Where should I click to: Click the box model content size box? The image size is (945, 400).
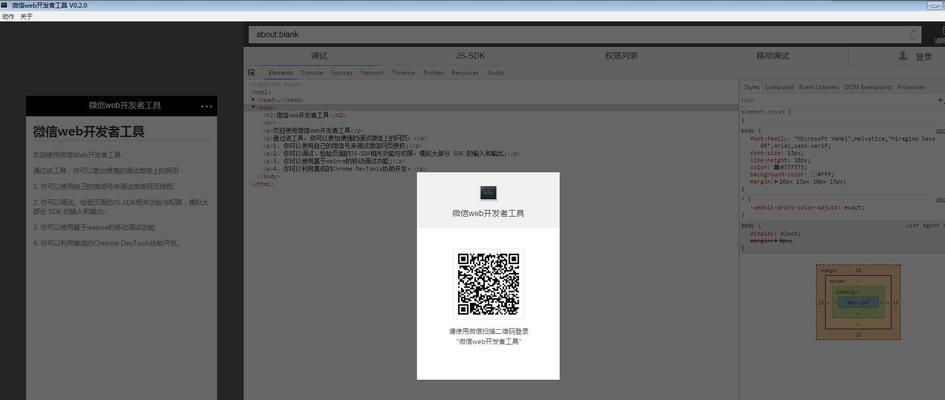[x=858, y=302]
